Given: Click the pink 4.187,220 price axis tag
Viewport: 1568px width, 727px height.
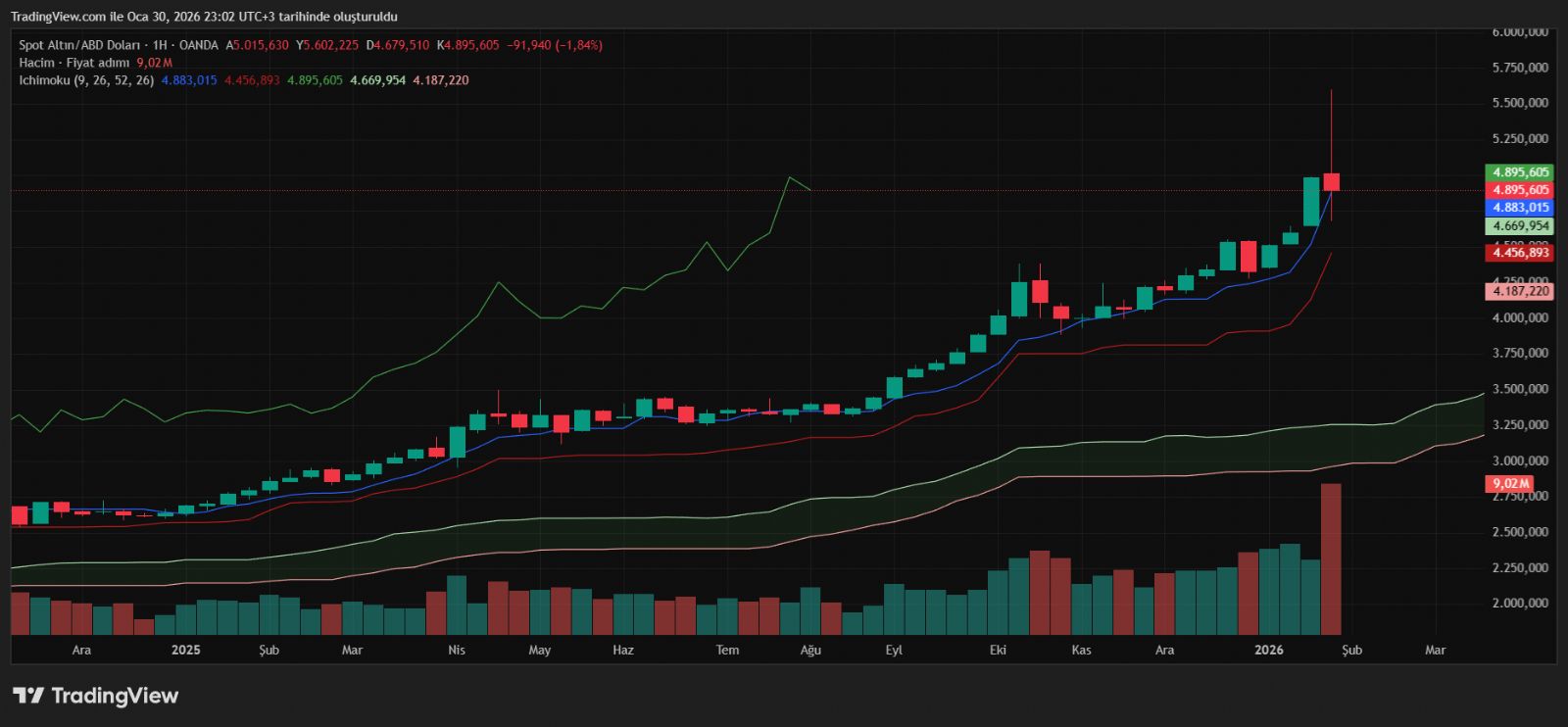Looking at the screenshot, I should [x=1520, y=291].
